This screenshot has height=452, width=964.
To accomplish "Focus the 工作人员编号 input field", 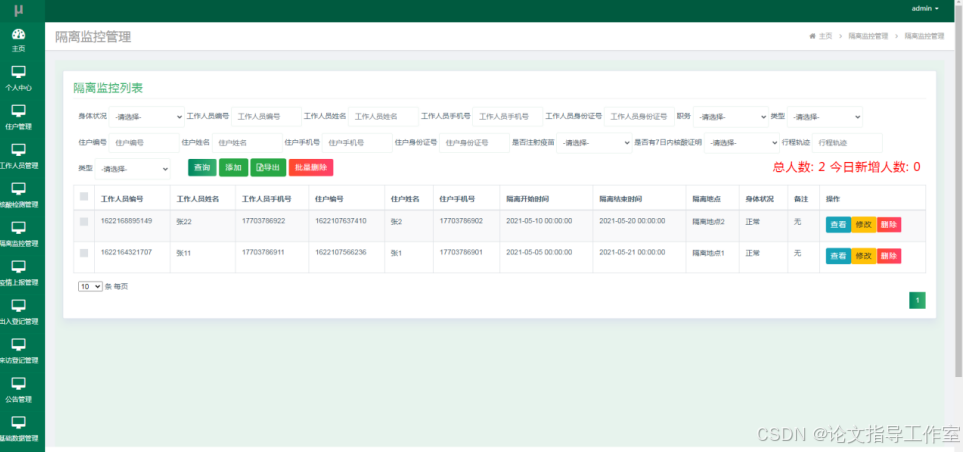I will (266, 117).
